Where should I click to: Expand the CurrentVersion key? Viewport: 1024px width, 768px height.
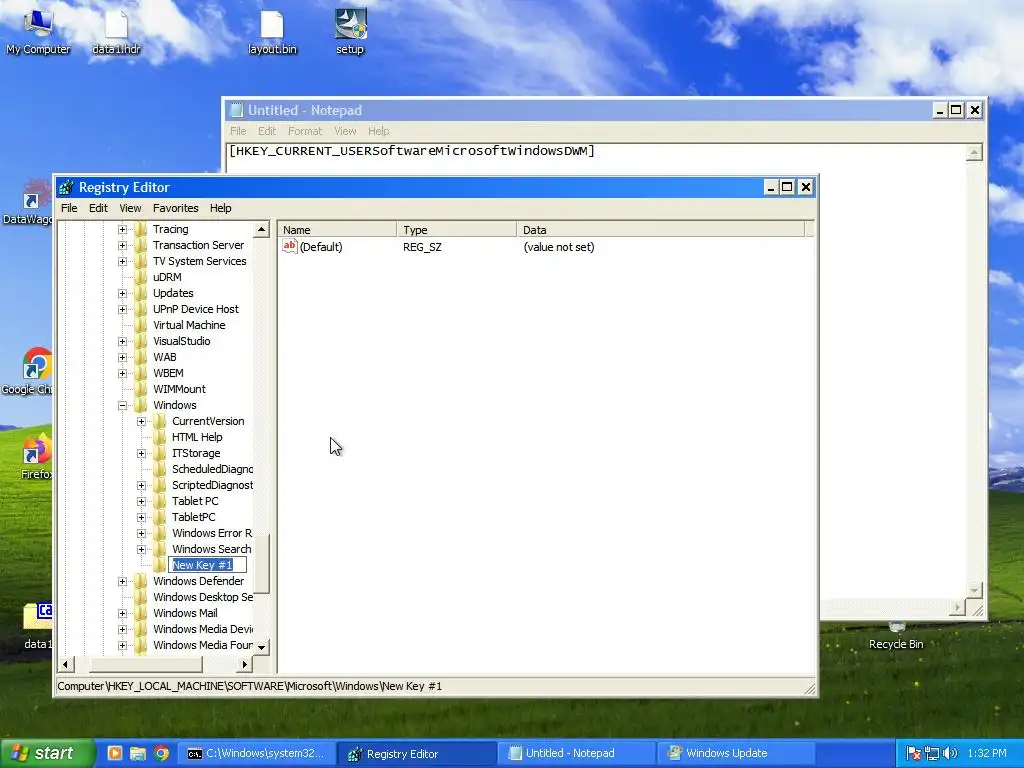tap(141, 421)
